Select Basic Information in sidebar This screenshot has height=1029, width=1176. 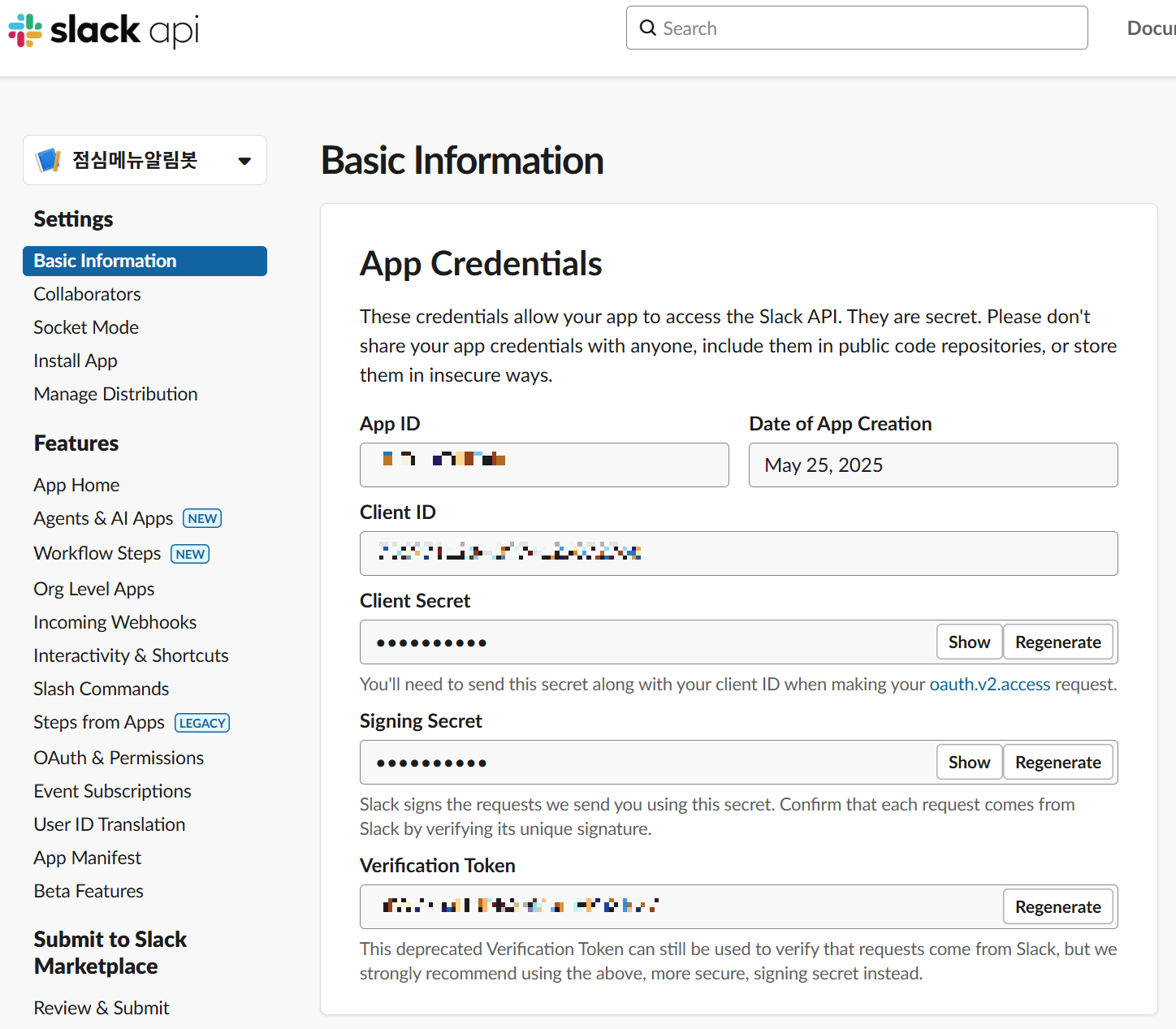(x=145, y=261)
